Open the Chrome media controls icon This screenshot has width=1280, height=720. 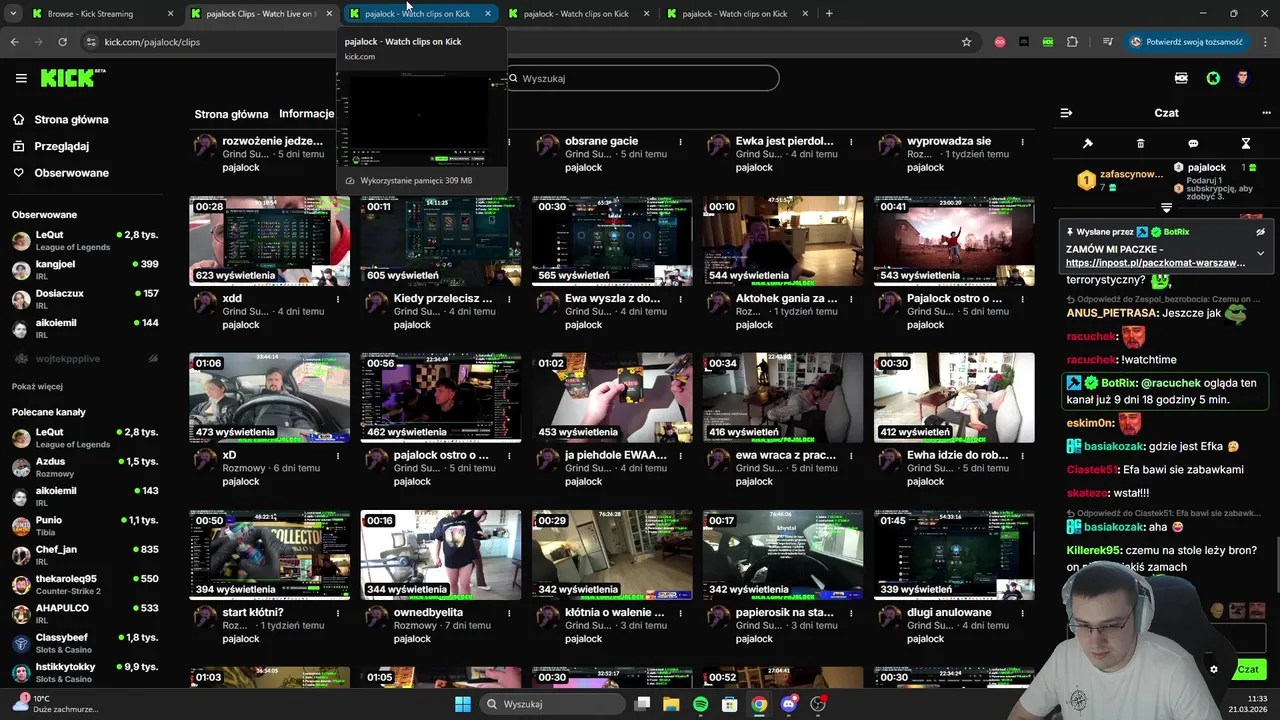pyautogui.click(x=1107, y=42)
